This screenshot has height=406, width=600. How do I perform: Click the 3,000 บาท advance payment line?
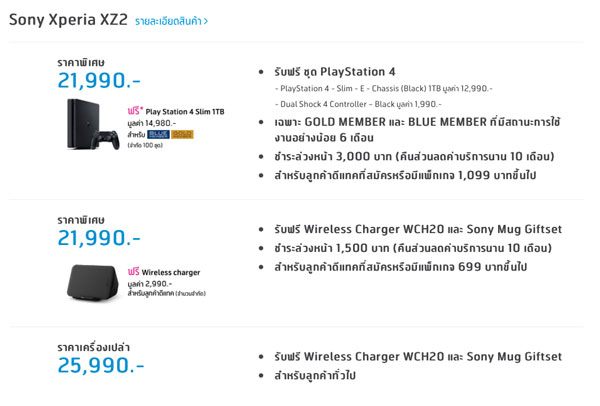click(x=414, y=157)
